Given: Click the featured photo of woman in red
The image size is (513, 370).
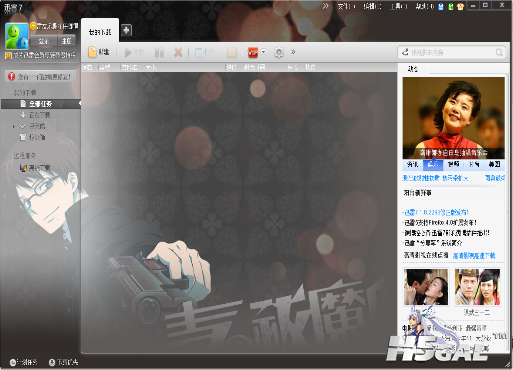Looking at the screenshot, I should pyautogui.click(x=454, y=118).
